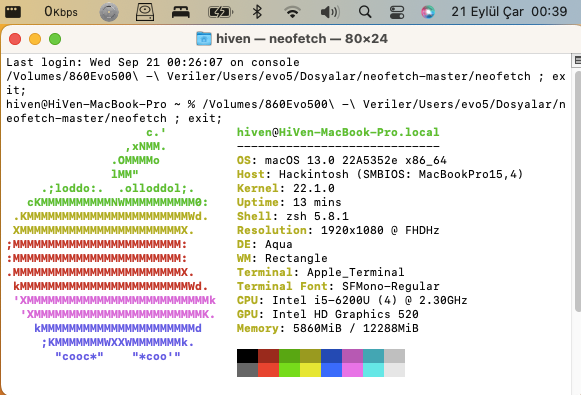This screenshot has width=581, height=395.
Task: Open the round fan-like menu bar icon
Action: click(x=109, y=12)
